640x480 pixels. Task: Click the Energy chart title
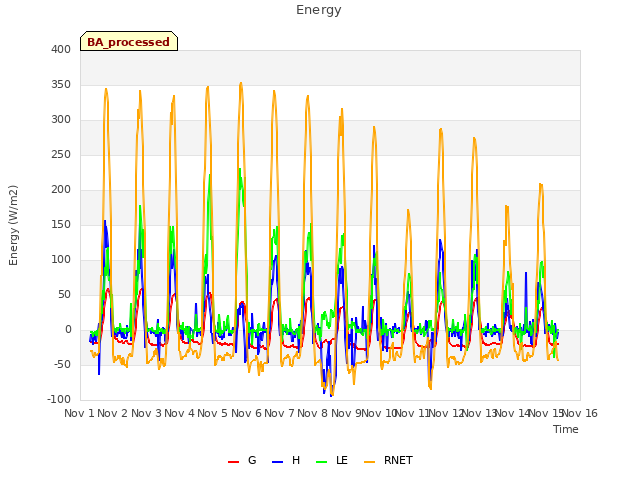coord(319,10)
